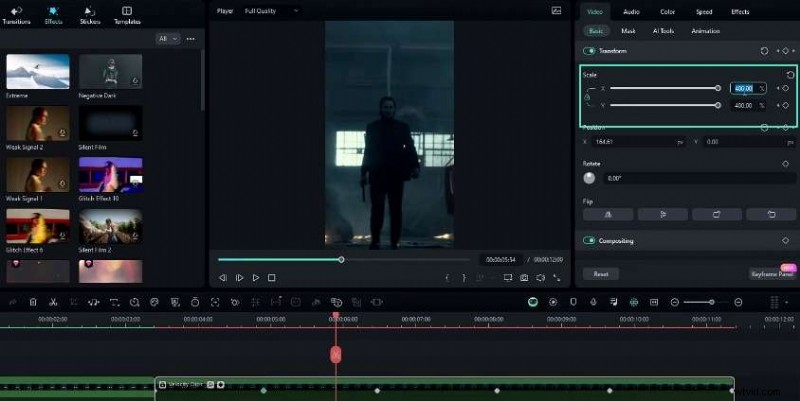Click the Position X value field
Viewport: 800px width, 401px height.
pos(638,142)
